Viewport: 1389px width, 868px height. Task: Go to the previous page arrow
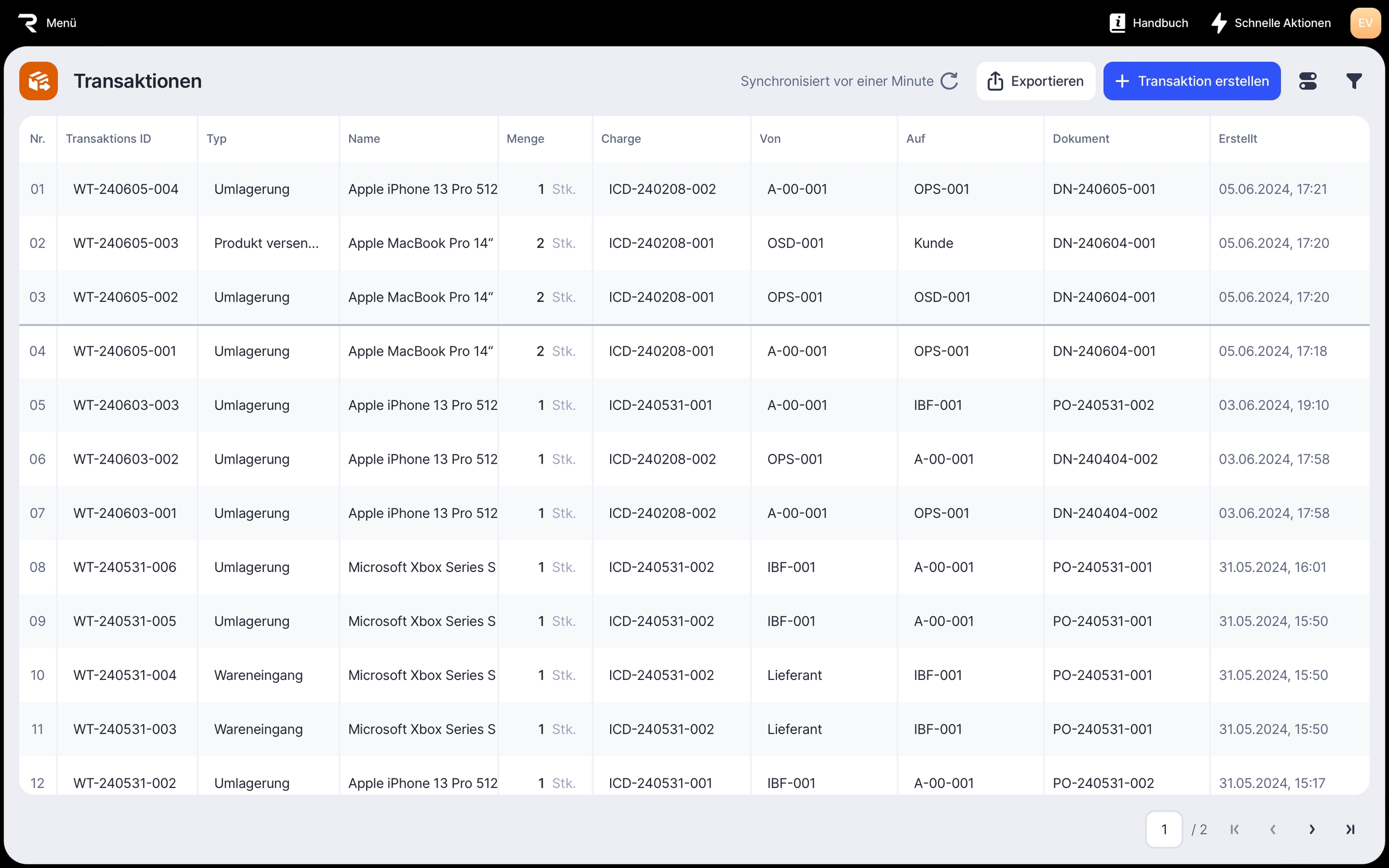[x=1273, y=829]
